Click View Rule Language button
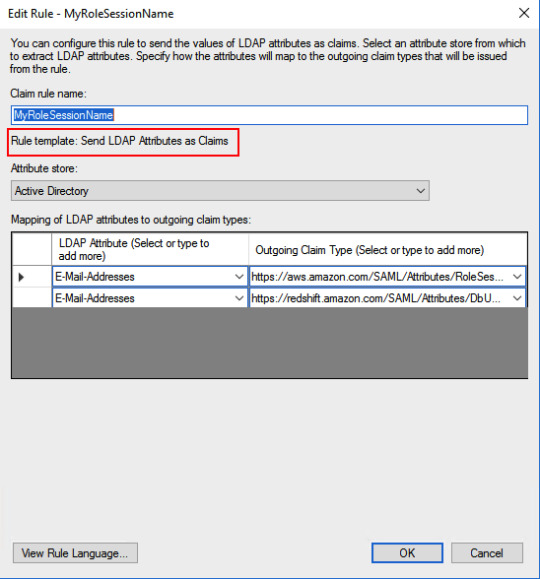 [x=75, y=553]
